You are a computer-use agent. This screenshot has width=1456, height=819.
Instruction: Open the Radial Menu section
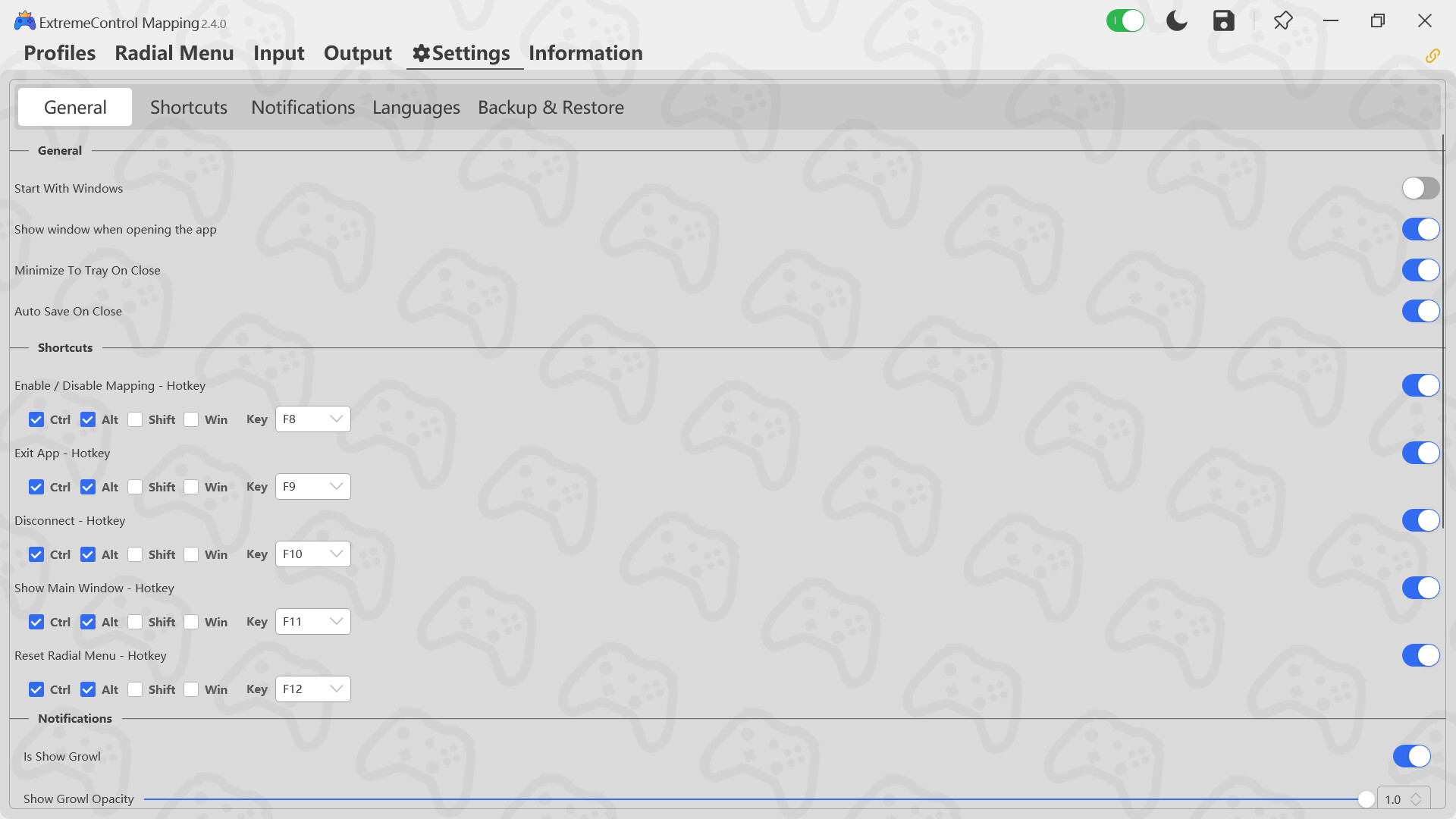pyautogui.click(x=174, y=53)
